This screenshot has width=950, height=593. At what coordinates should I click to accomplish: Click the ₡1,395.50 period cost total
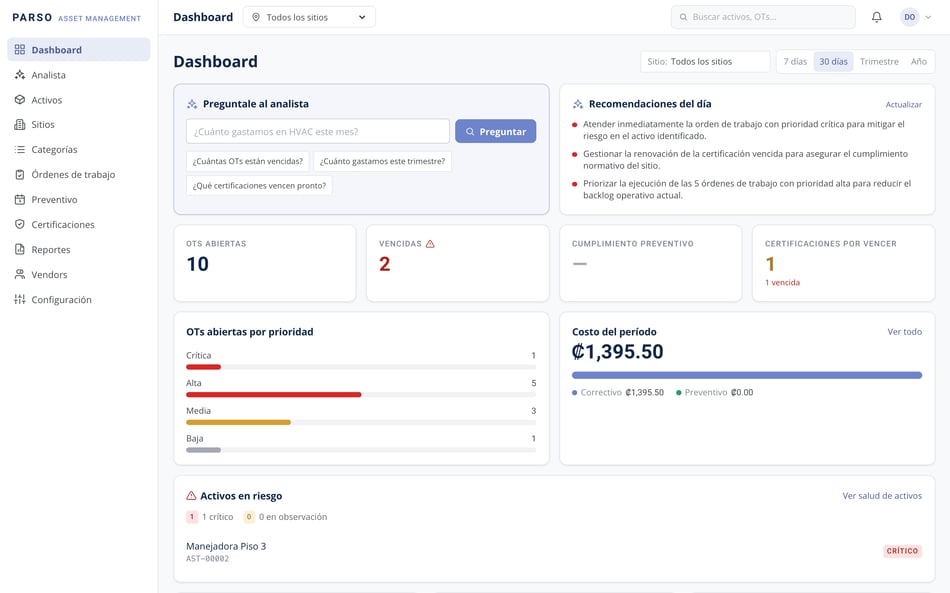click(617, 351)
